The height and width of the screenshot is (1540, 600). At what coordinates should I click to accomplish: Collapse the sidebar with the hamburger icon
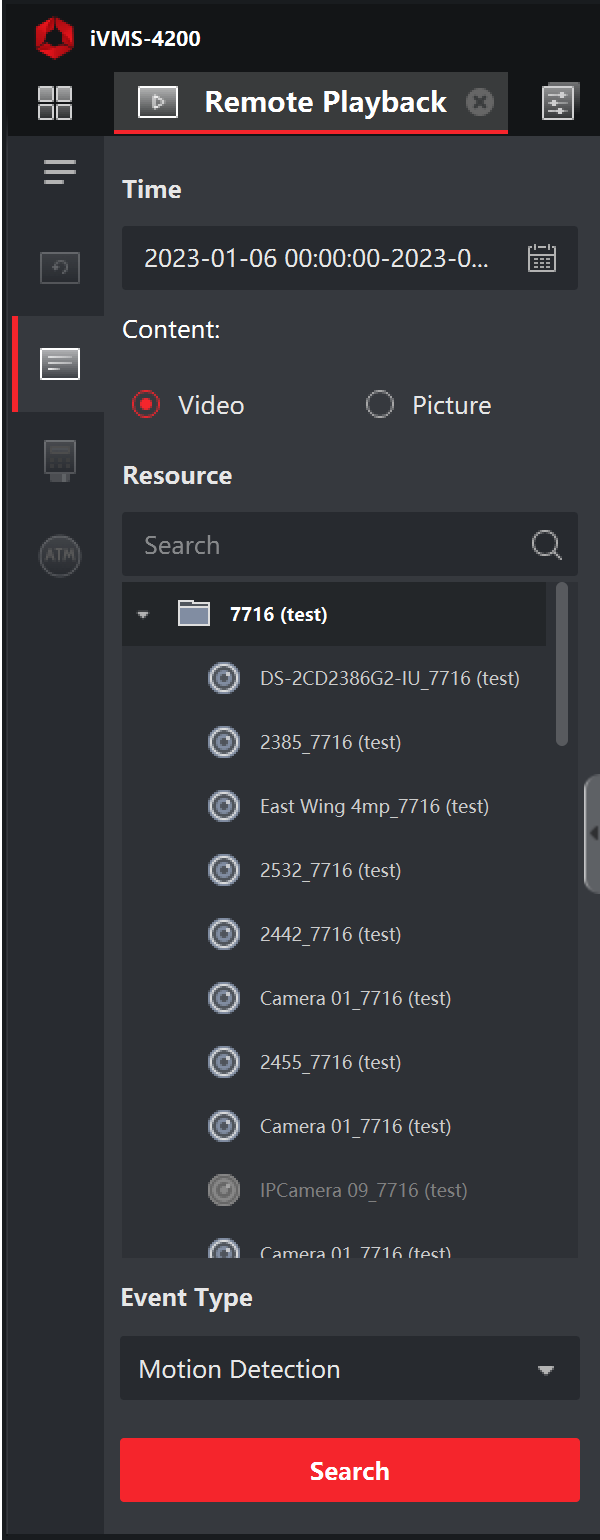click(59, 172)
